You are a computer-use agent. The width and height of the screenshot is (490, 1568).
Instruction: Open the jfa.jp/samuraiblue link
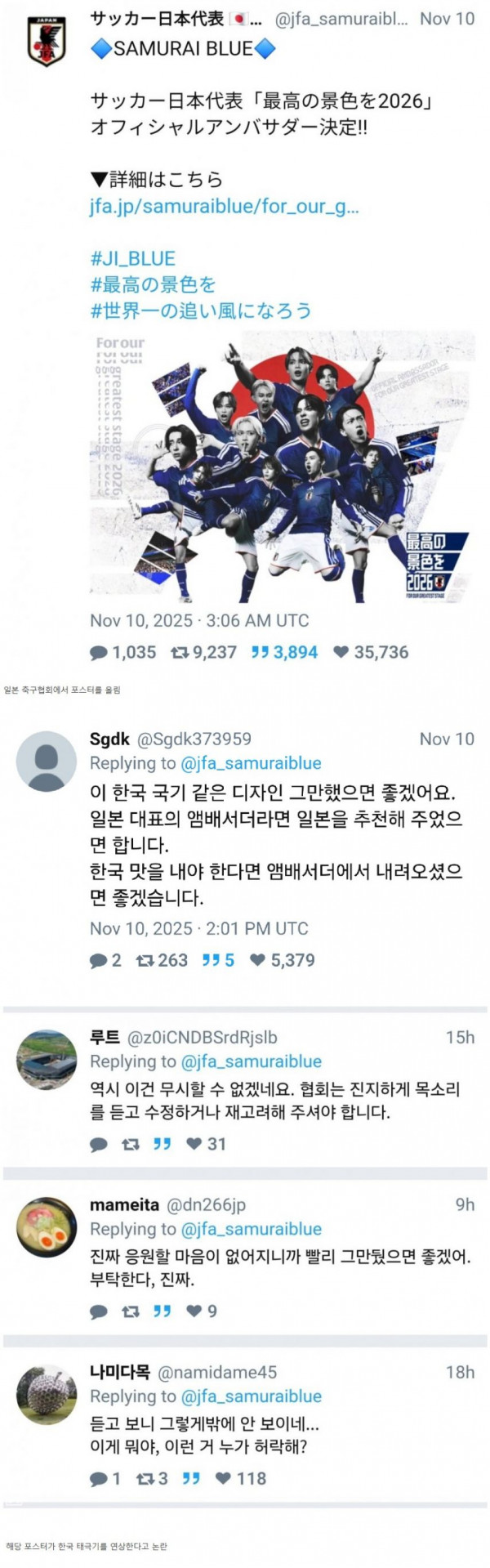[224, 206]
